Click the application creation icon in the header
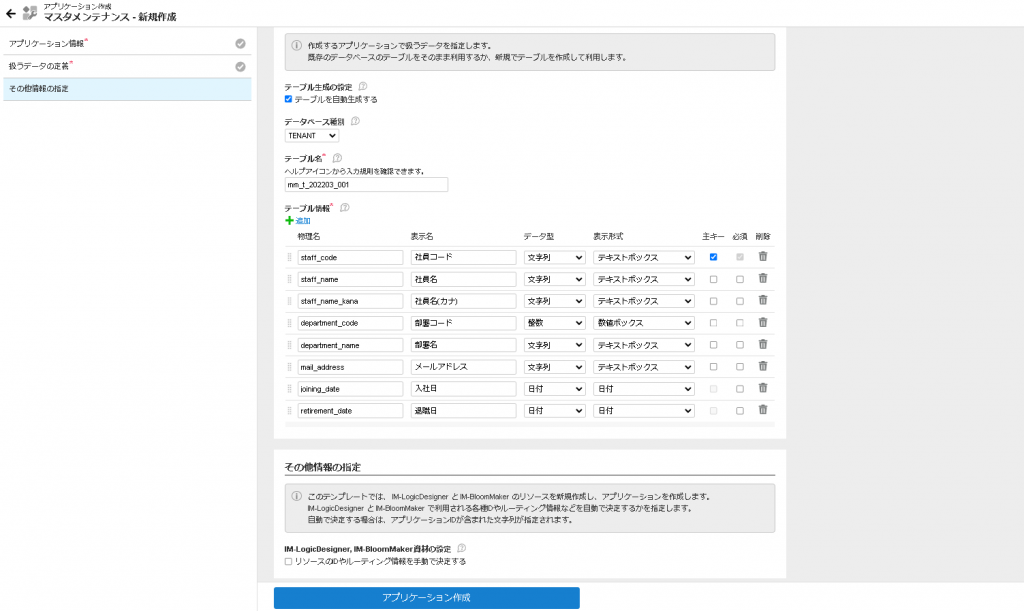The height and width of the screenshot is (611, 1024). 29,12
